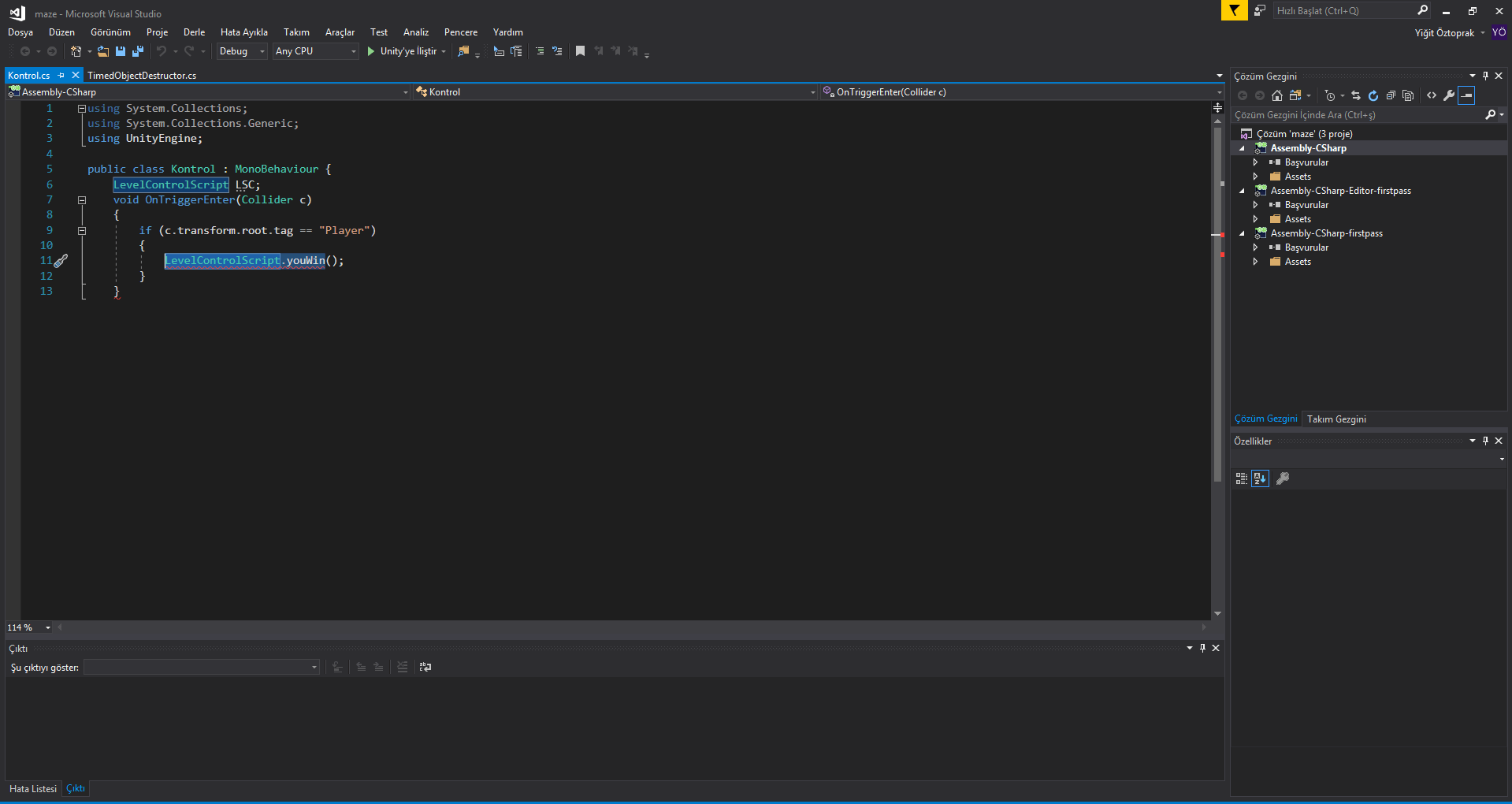The height and width of the screenshot is (804, 1512).
Task: Open the Kontrol class navigation dropdown
Action: (615, 92)
